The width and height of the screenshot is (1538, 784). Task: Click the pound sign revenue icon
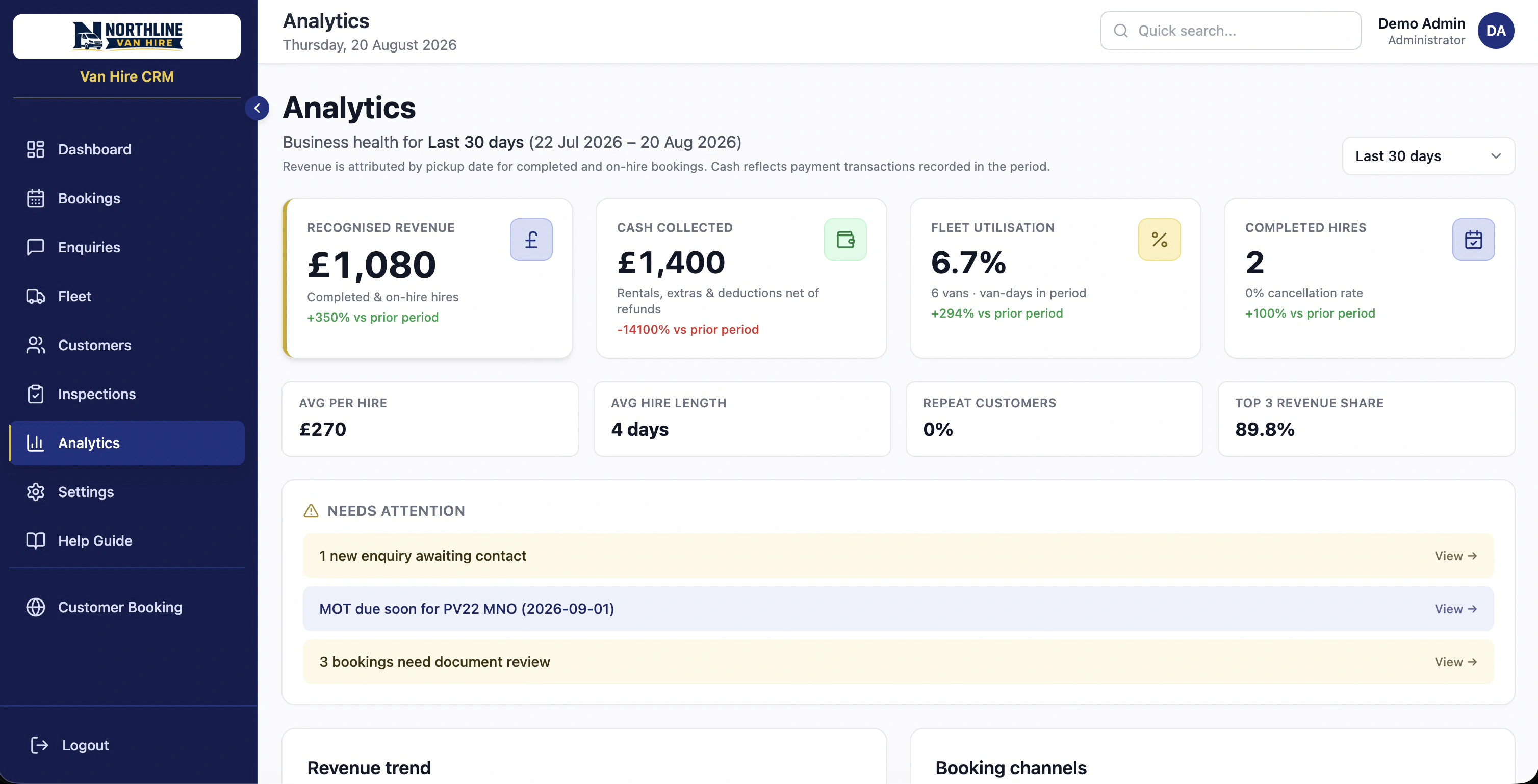coord(531,239)
